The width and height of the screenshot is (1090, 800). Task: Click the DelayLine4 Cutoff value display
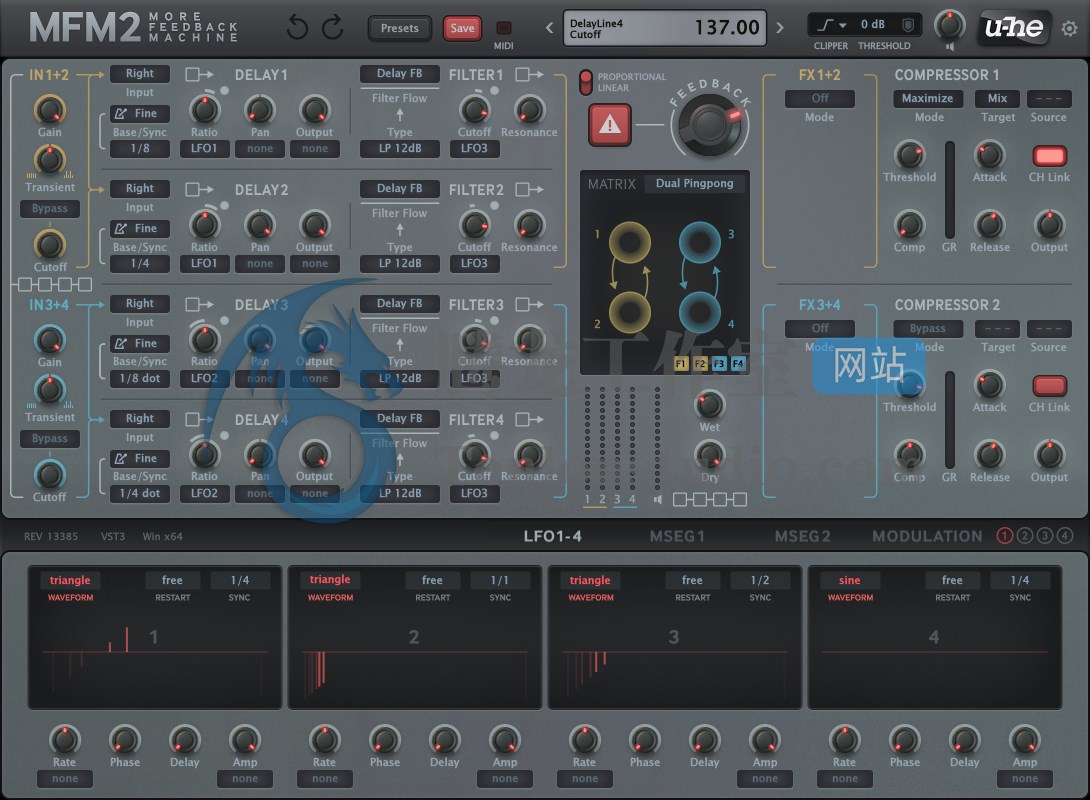coord(665,28)
